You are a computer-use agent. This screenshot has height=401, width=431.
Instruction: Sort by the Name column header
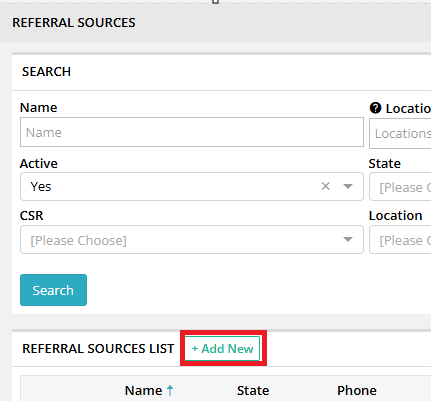pos(143,390)
